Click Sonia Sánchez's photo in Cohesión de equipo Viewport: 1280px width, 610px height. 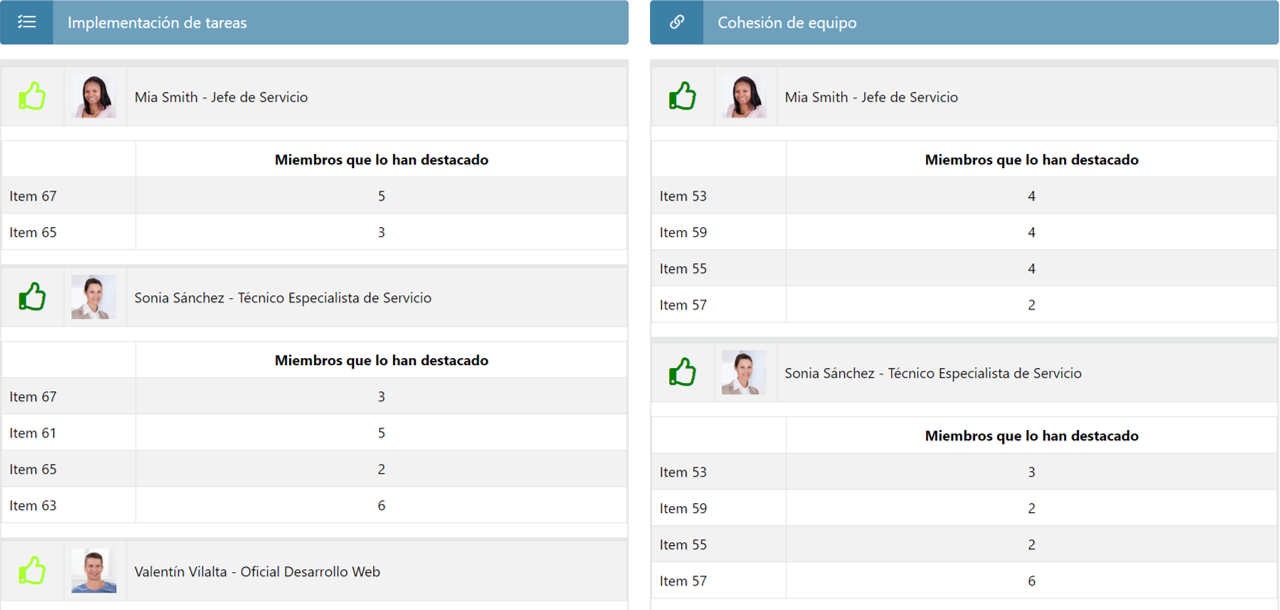(744, 373)
